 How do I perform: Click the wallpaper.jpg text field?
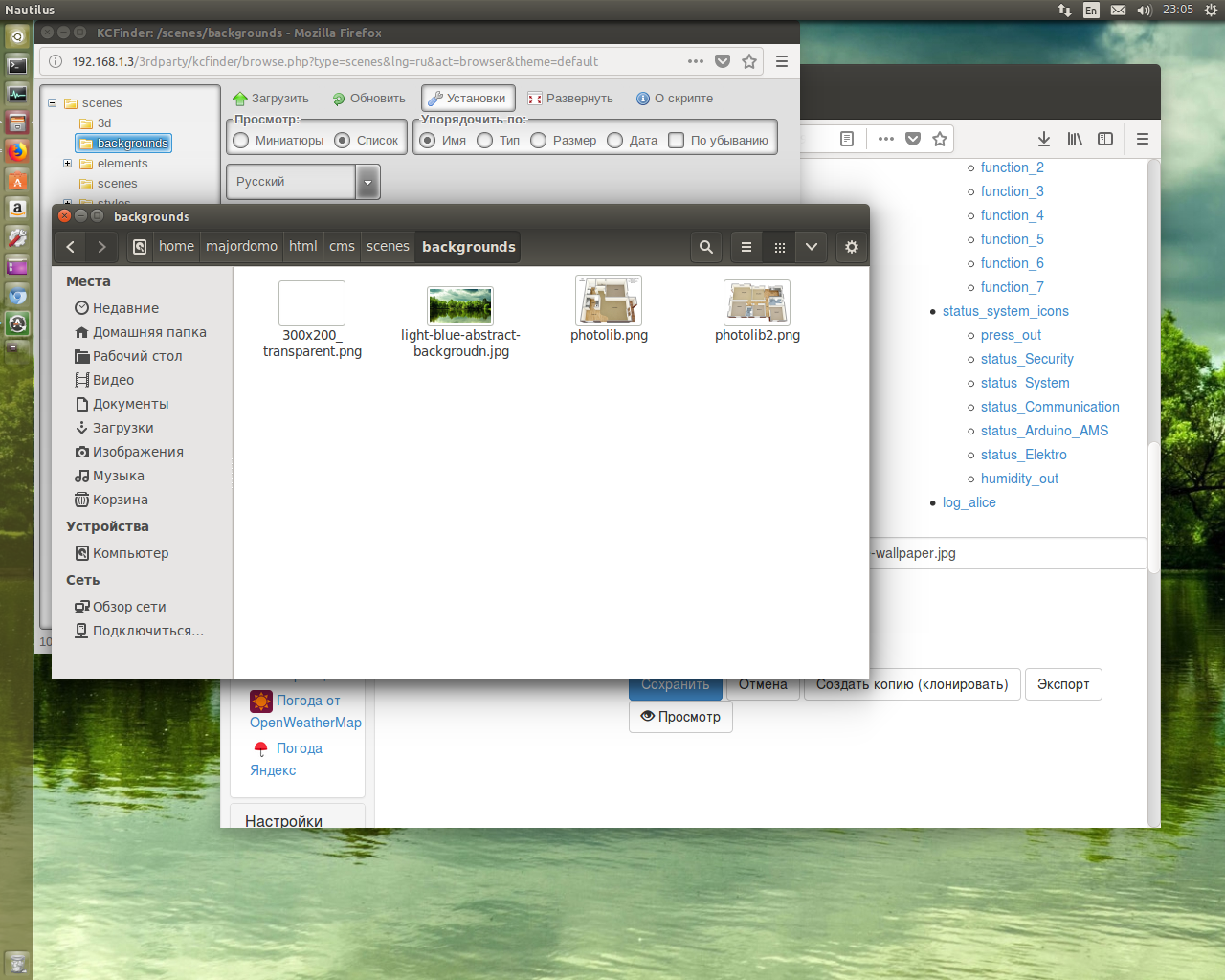tap(1005, 553)
